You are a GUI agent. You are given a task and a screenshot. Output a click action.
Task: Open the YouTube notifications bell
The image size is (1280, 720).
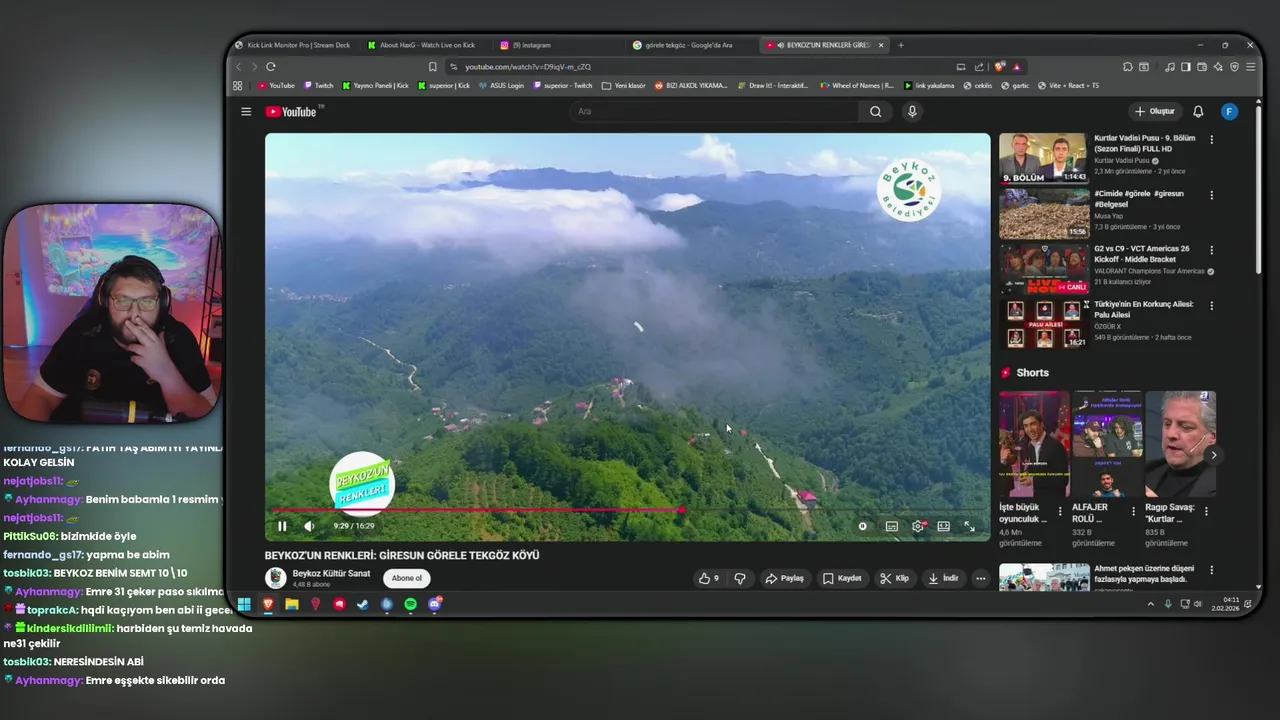coord(1198,111)
